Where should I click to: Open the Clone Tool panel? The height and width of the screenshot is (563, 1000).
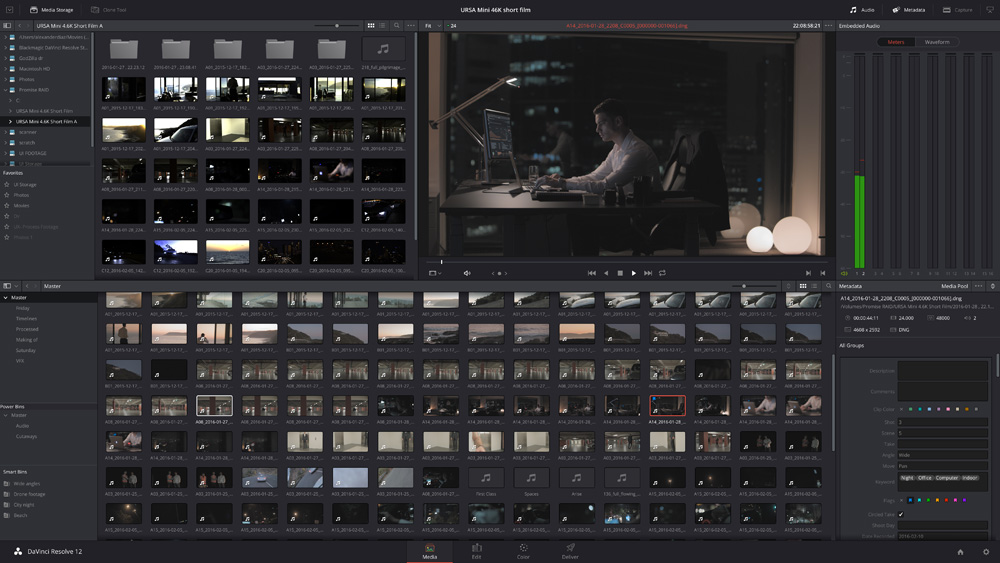(x=109, y=10)
